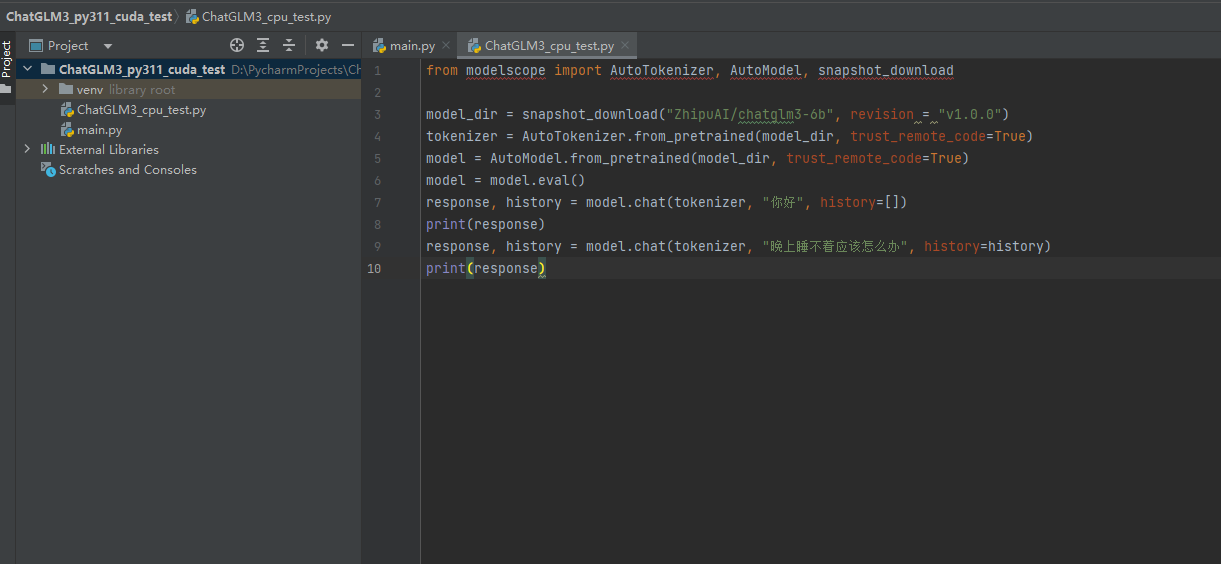Click folder icon below Project side tab
1221x564 pixels.
pos(5,89)
